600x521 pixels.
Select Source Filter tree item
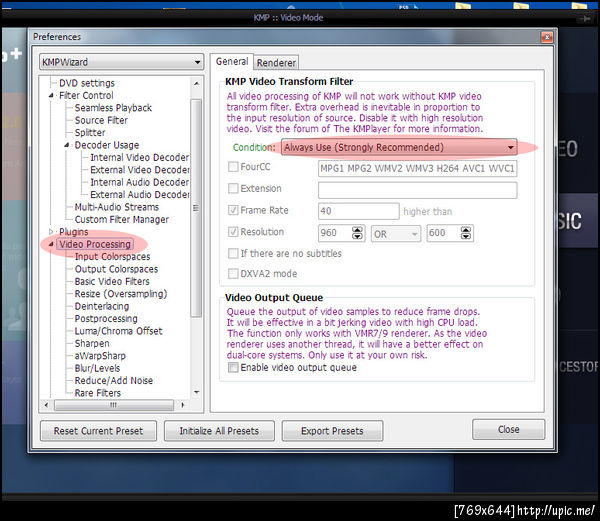[101, 120]
